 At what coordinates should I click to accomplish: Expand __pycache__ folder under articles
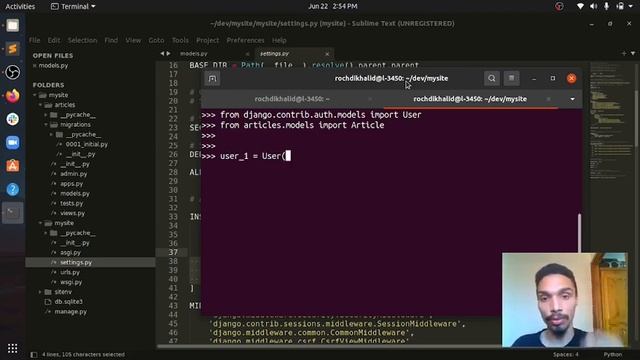coord(46,115)
